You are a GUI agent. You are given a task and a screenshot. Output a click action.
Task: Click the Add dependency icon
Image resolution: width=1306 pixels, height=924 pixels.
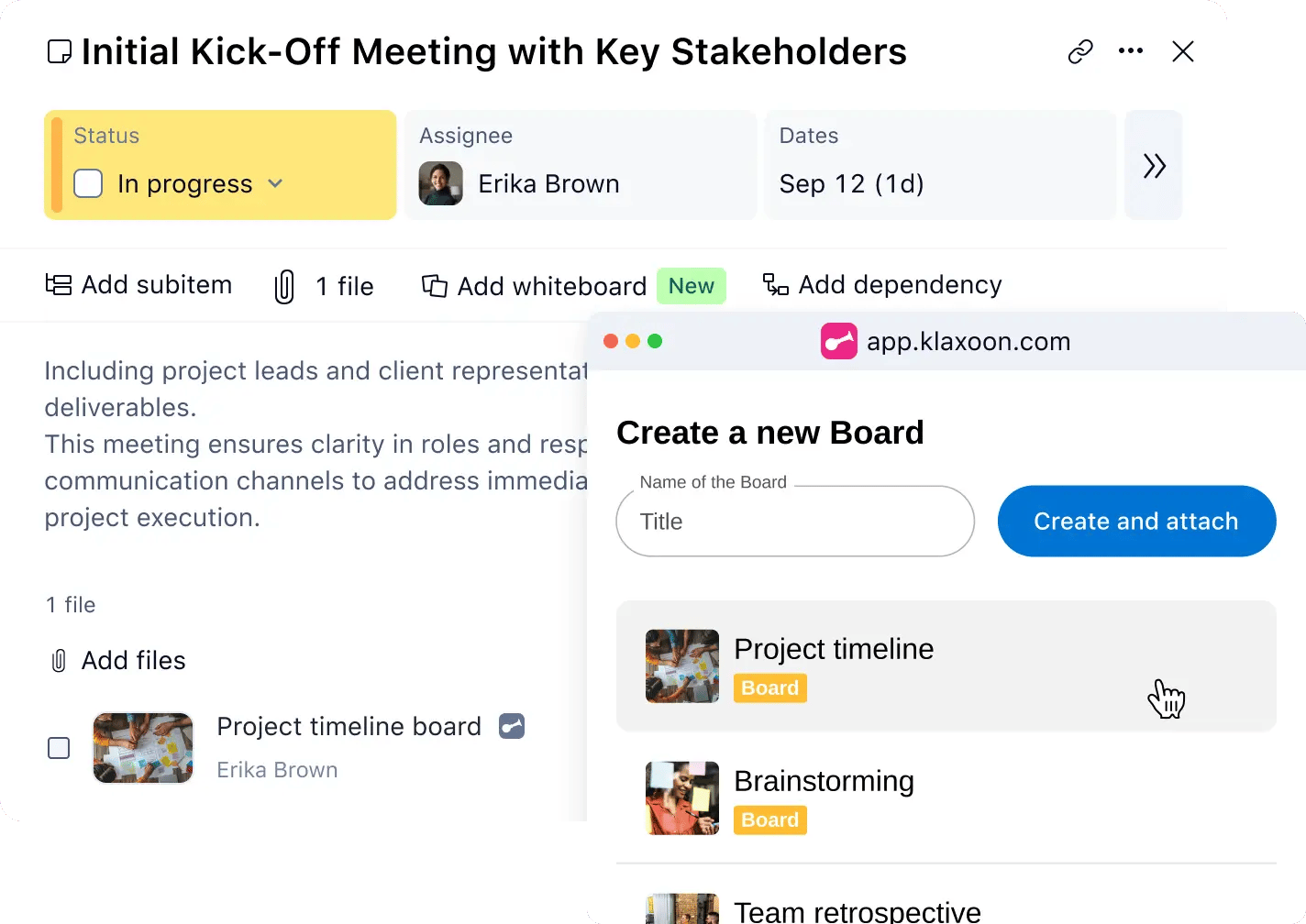[775, 285]
